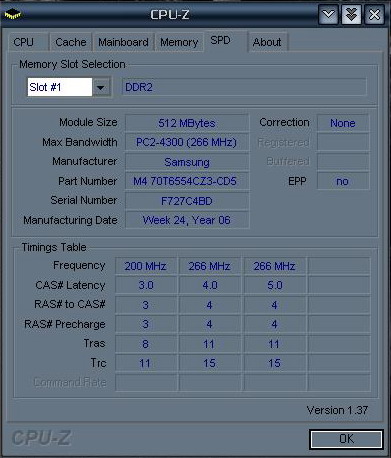Screen dimensions: 391x458
Task: Click the Tras value 8 cell
Action: click(x=146, y=344)
